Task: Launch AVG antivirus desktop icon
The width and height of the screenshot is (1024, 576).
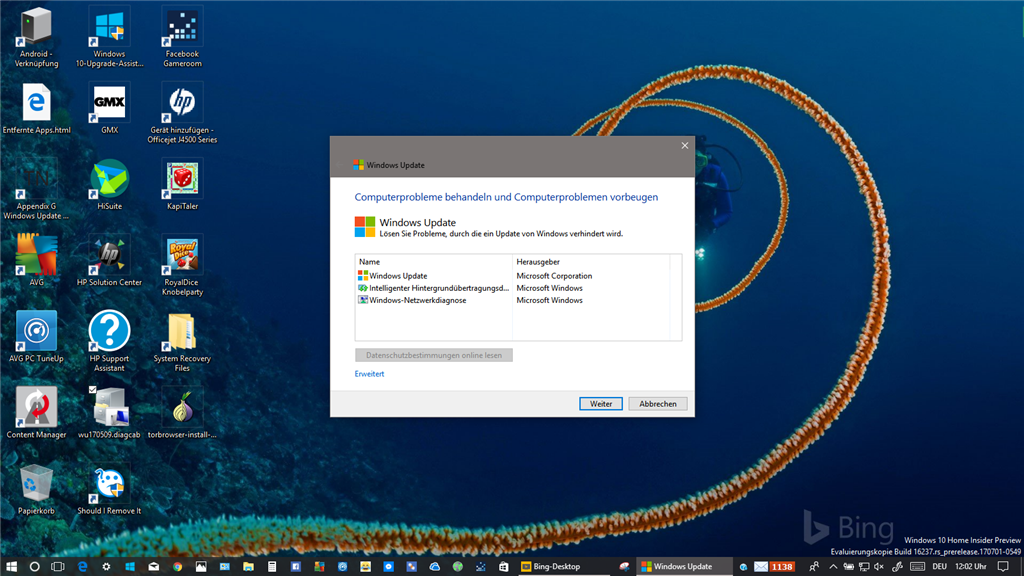Action: point(36,261)
